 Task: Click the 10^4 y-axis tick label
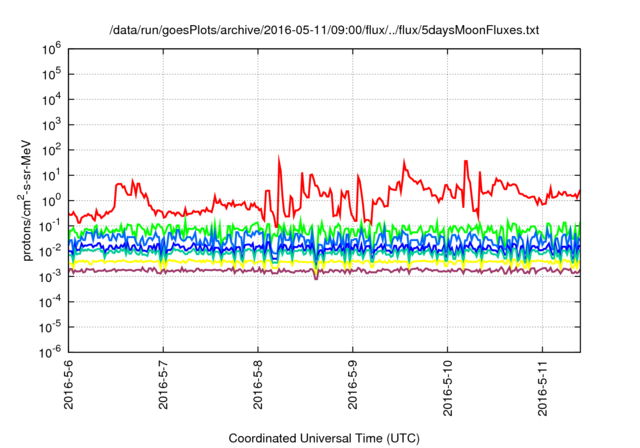(x=51, y=100)
